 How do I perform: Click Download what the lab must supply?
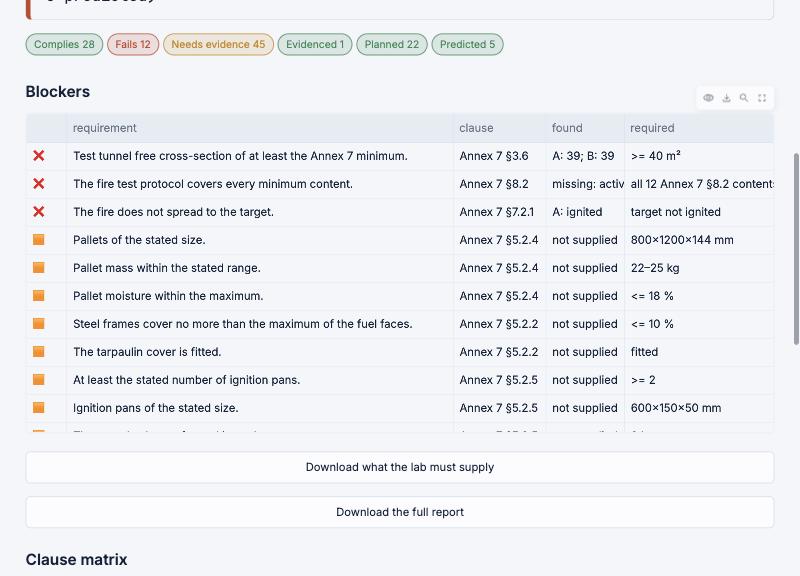399,467
